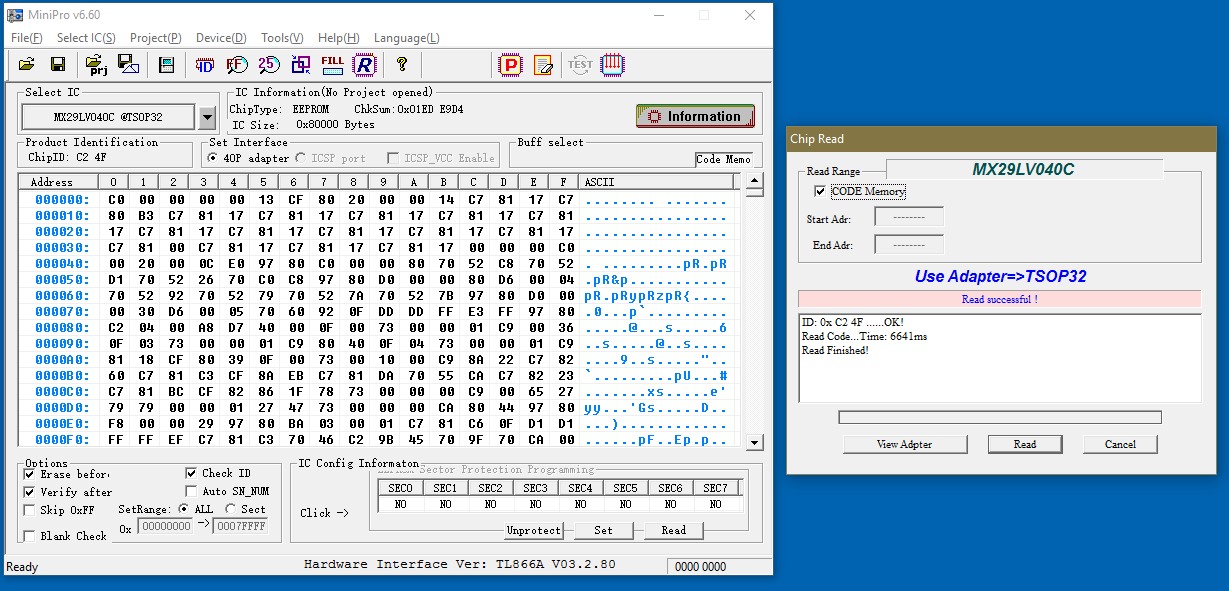The image size is (1229, 591).
Task: Click the Save project toolbar icon
Action: tap(128, 65)
